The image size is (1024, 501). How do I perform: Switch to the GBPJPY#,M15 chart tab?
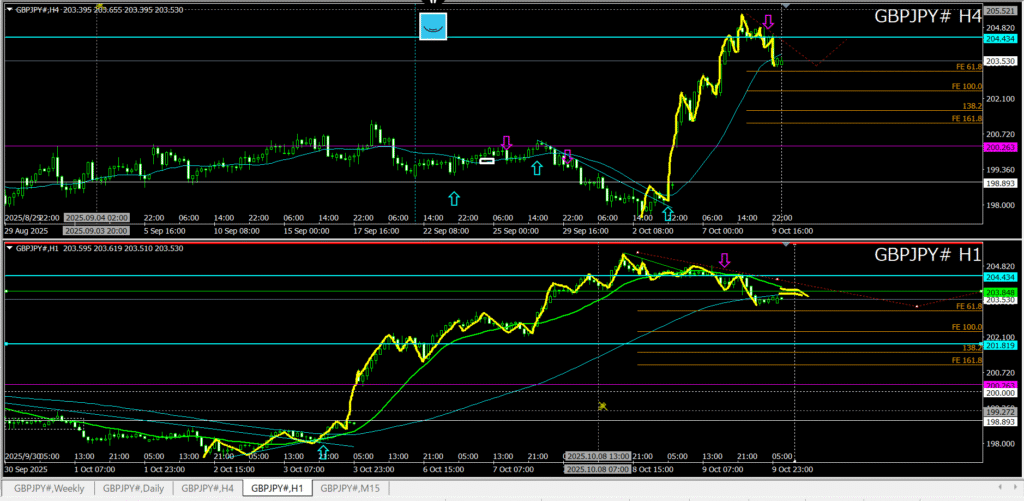click(x=351, y=488)
